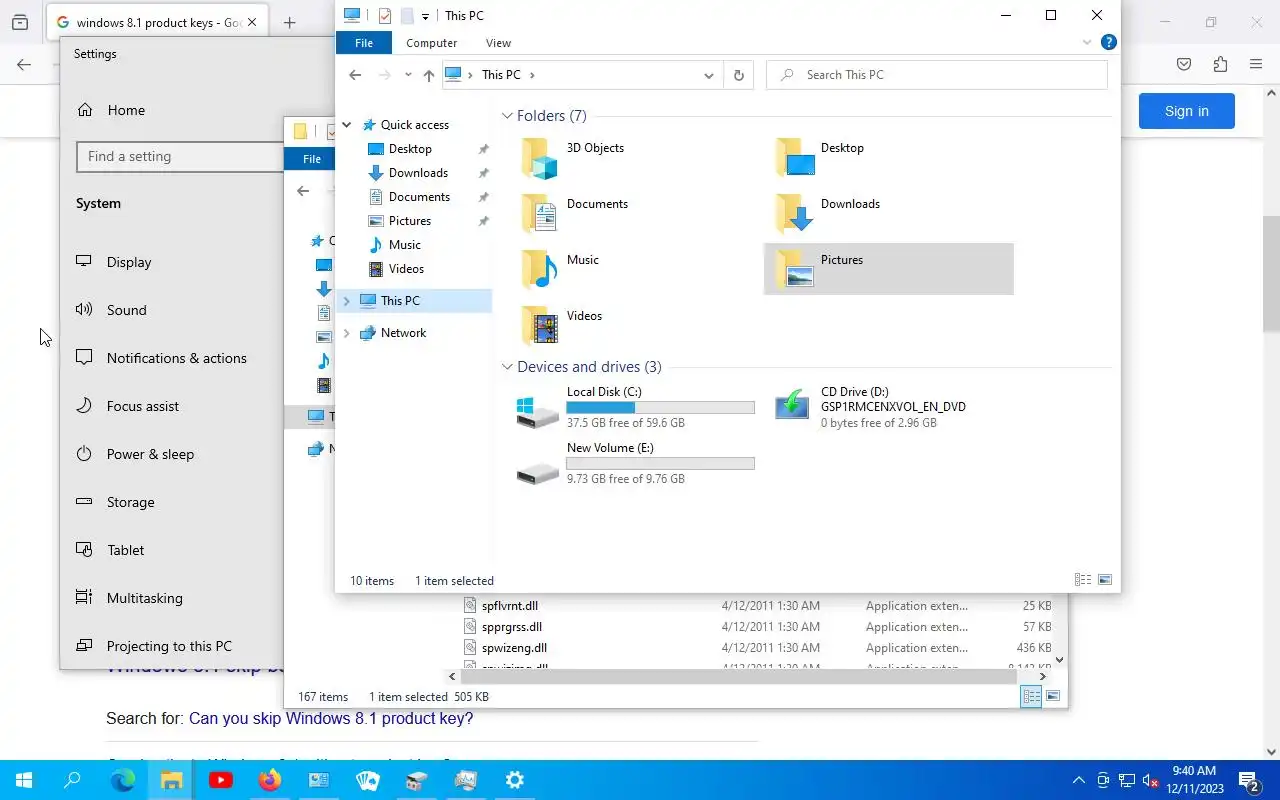Switch to details view in This PC
The image size is (1280, 800).
pyautogui.click(x=1083, y=580)
